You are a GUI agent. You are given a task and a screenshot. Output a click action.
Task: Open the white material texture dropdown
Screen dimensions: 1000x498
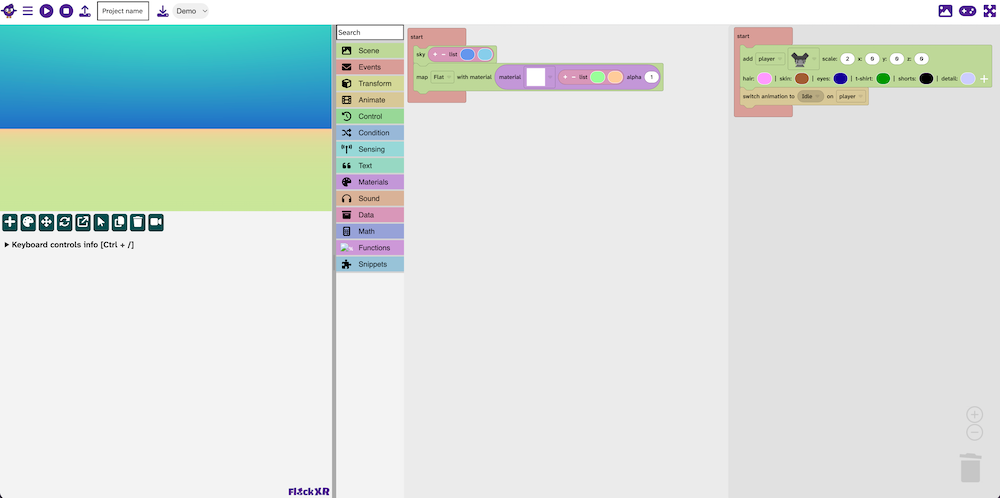(540, 77)
